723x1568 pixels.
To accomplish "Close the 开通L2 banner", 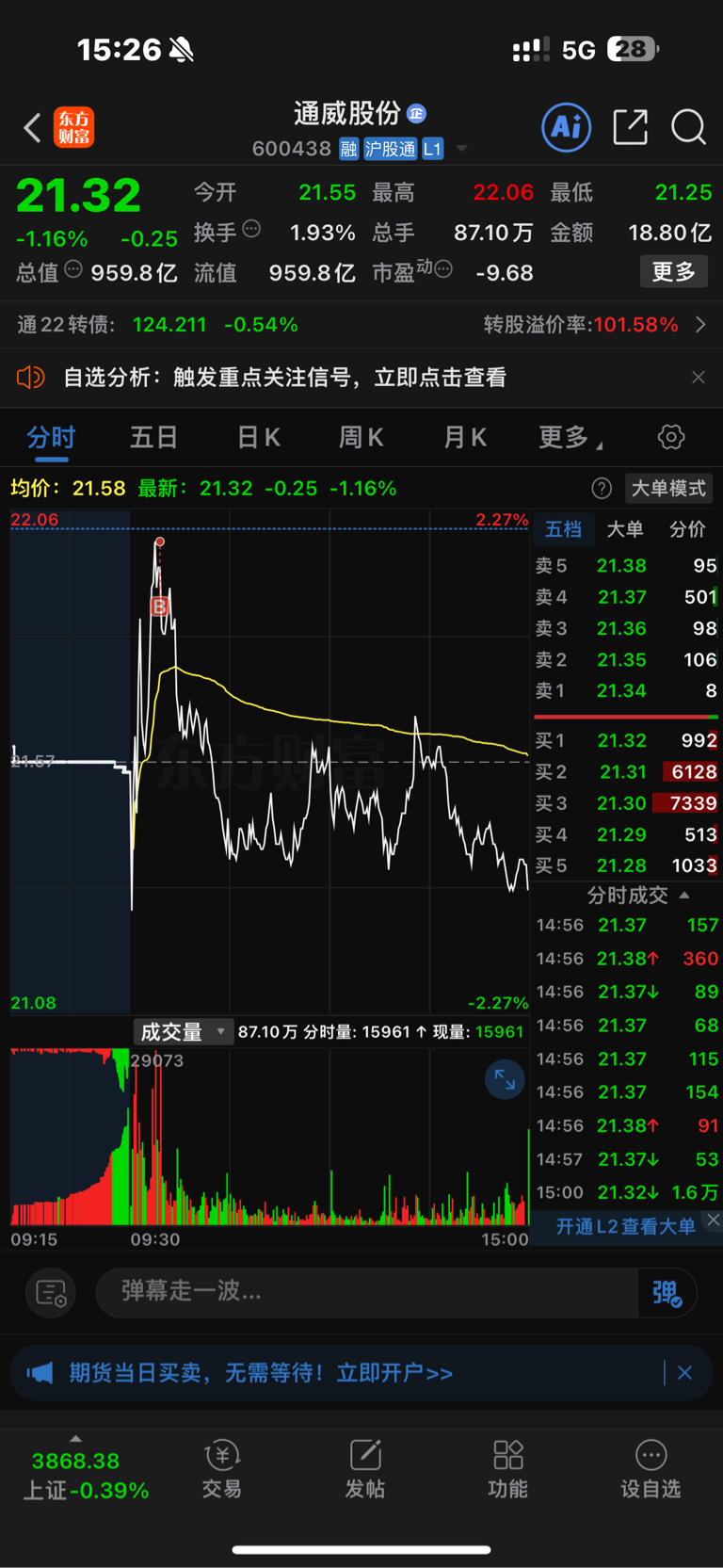I will (714, 1220).
